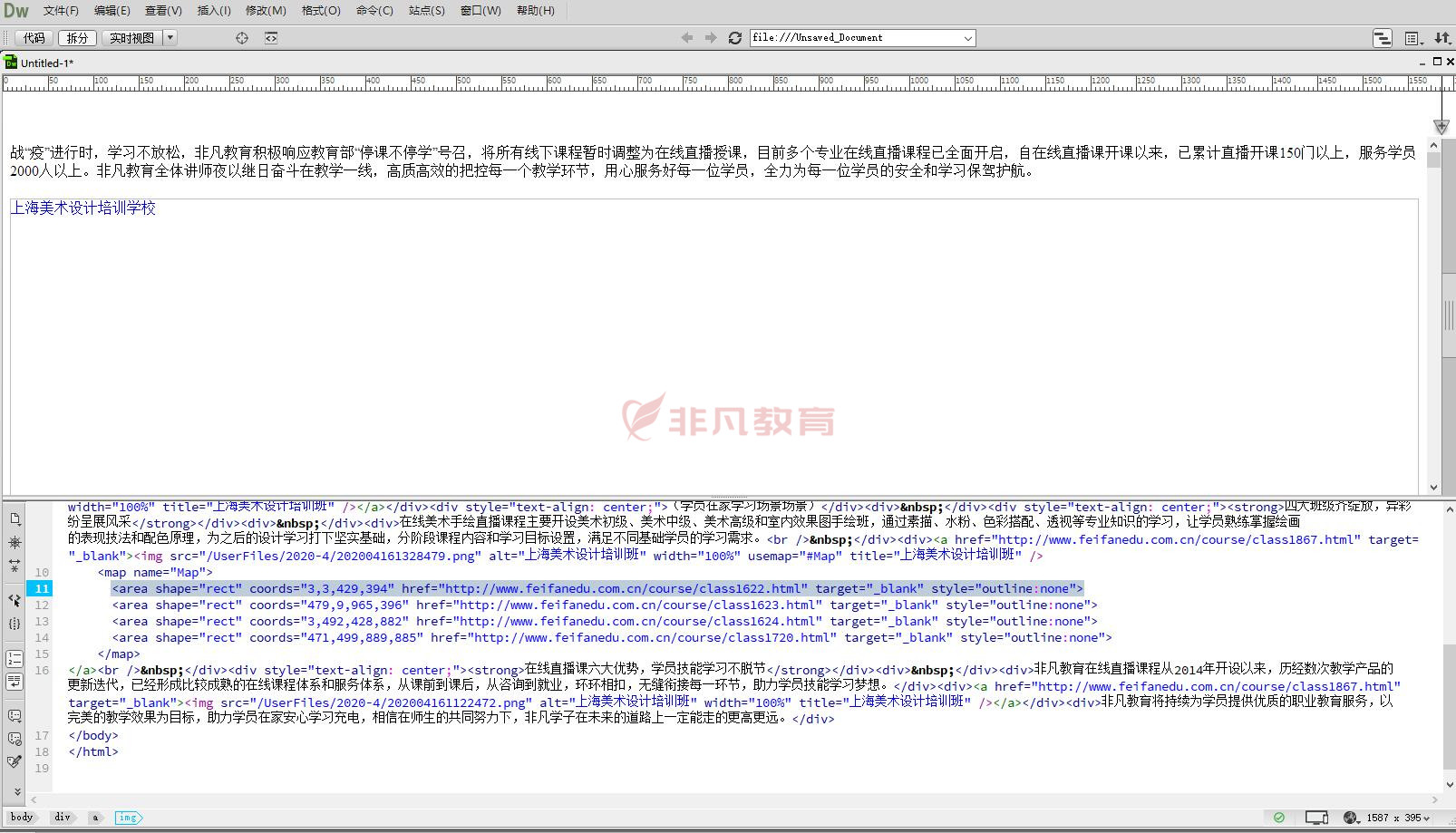Select the Untitled-1* document tab
Screen dimensions: 1456x833
pyautogui.click(x=39, y=63)
